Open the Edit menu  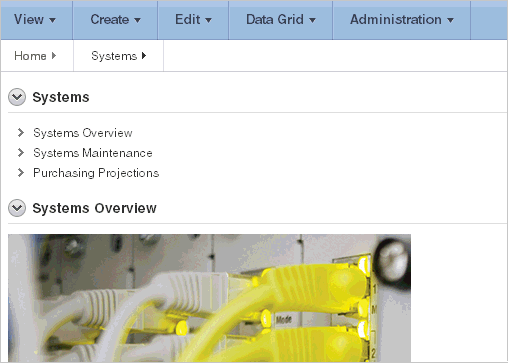(193, 20)
